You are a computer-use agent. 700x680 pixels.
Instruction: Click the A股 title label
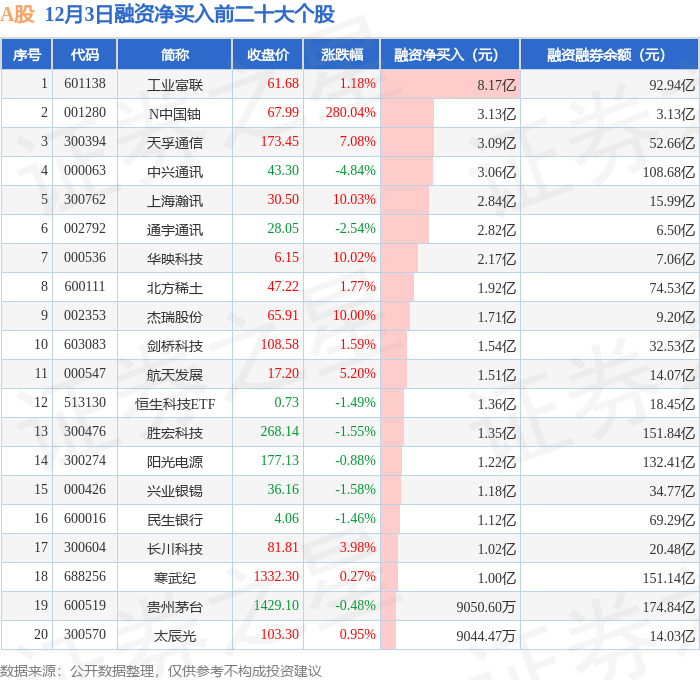(17, 14)
